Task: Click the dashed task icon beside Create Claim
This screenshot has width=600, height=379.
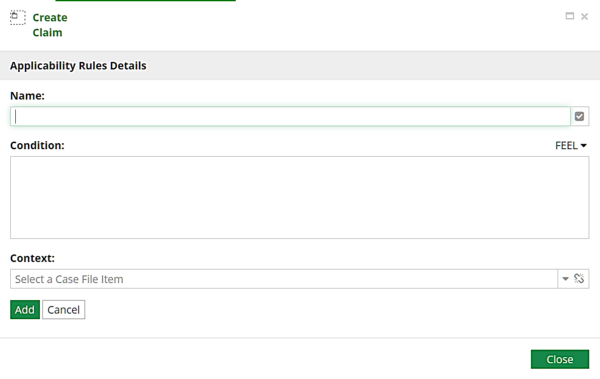Action: coord(18,18)
